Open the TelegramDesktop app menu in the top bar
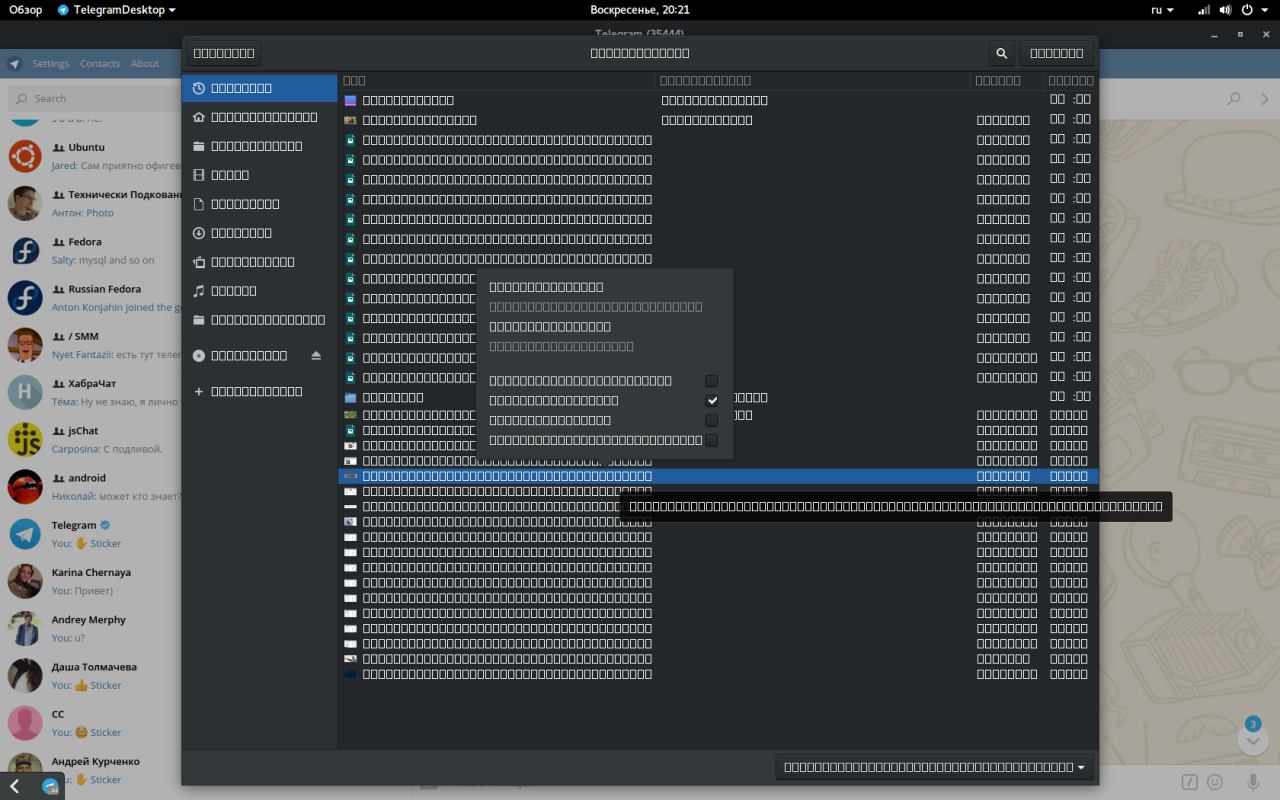The image size is (1280, 800). click(117, 10)
